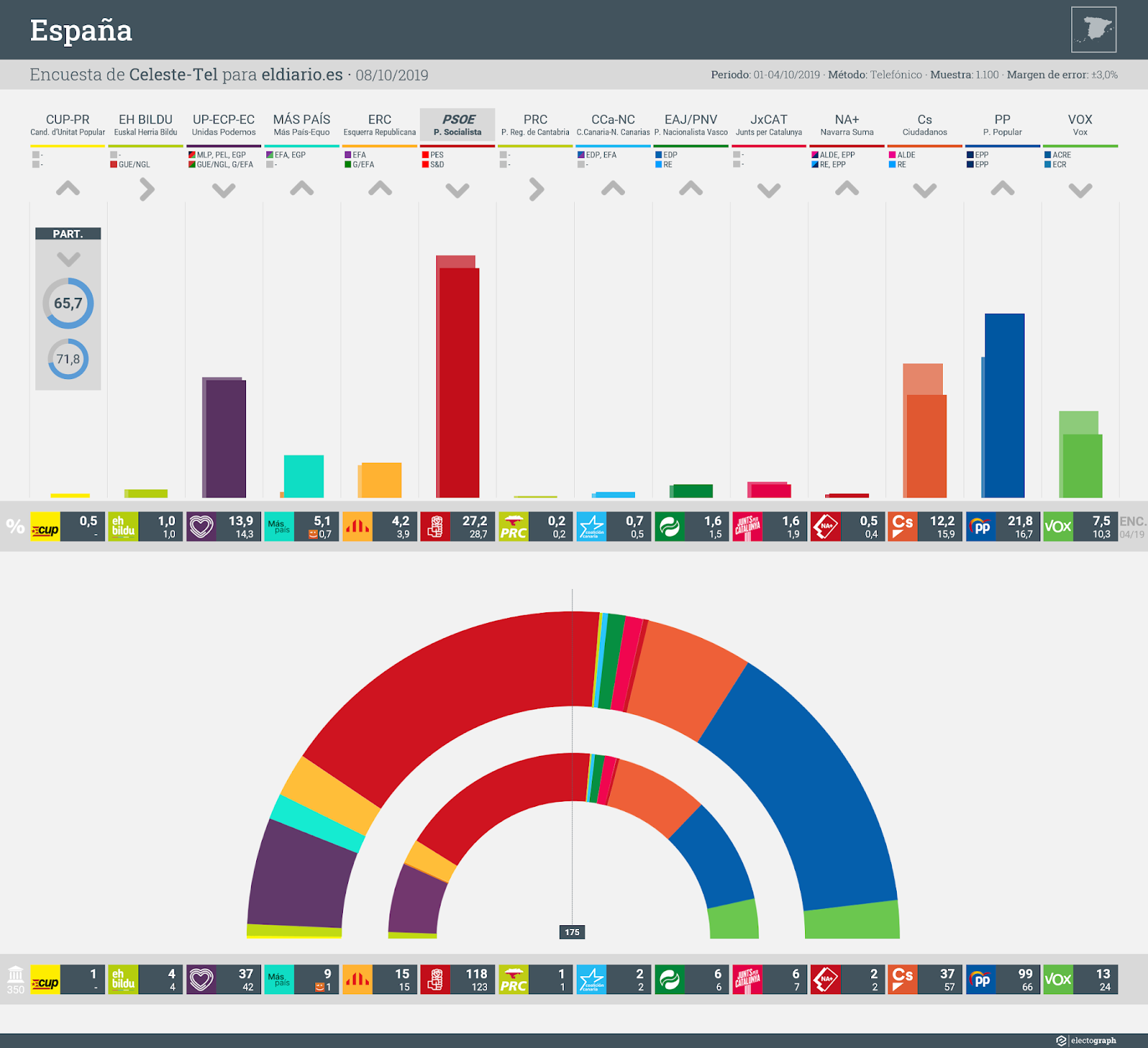Click the eldiario.es media name
The image size is (1148, 1048).
[x=302, y=75]
